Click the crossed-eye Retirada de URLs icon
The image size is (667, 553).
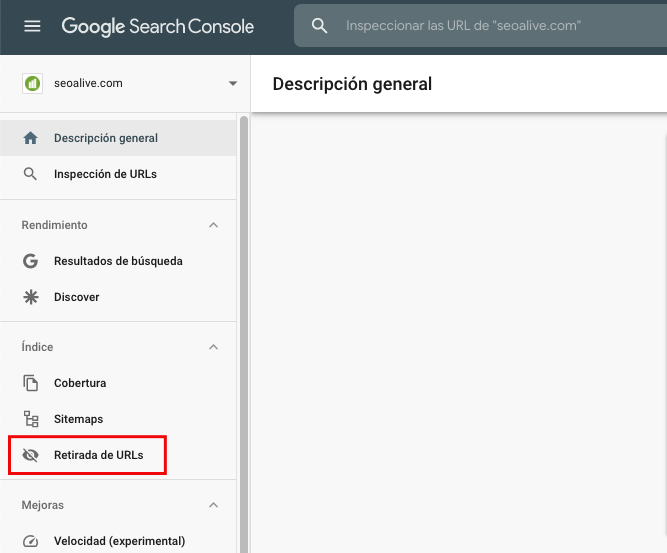click(x=30, y=455)
